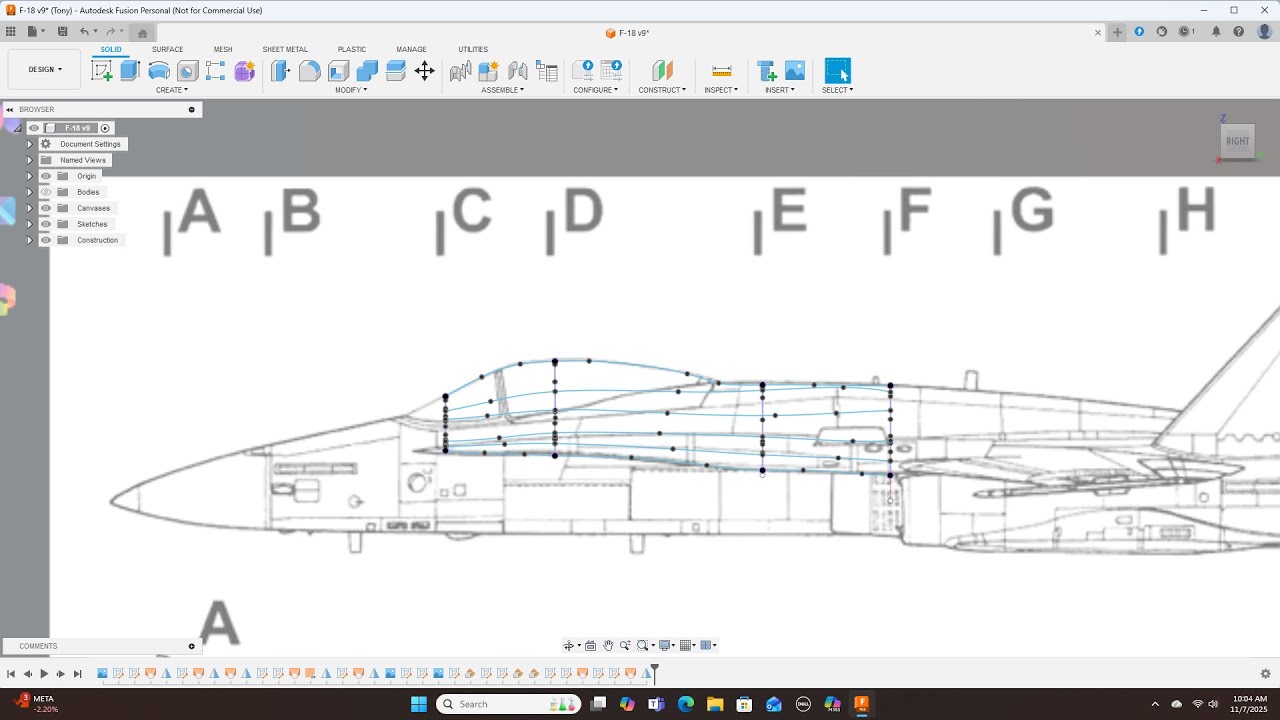Viewport: 1280px width, 720px height.
Task: Select the Insert Canvas image icon
Action: tap(795, 70)
